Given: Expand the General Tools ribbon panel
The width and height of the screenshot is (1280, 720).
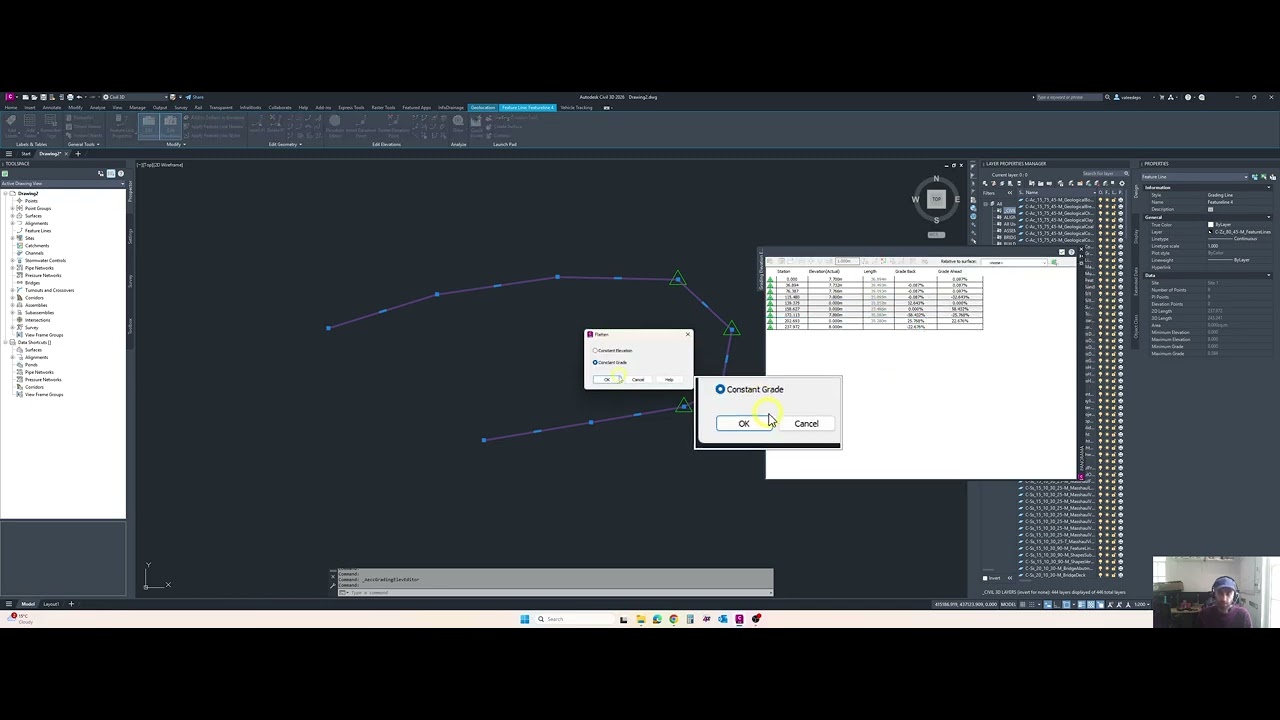Looking at the screenshot, I should pos(82,144).
